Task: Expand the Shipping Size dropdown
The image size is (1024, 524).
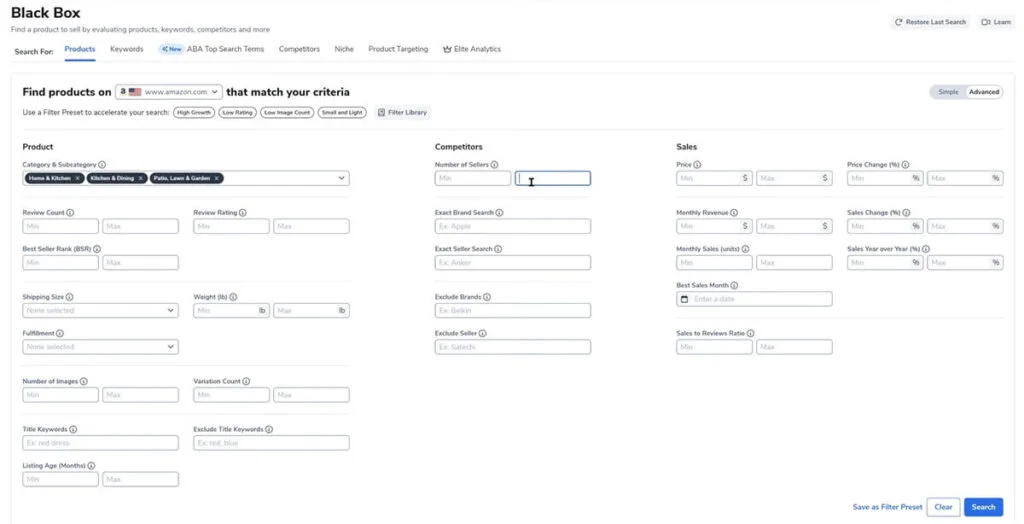Action: [x=100, y=311]
